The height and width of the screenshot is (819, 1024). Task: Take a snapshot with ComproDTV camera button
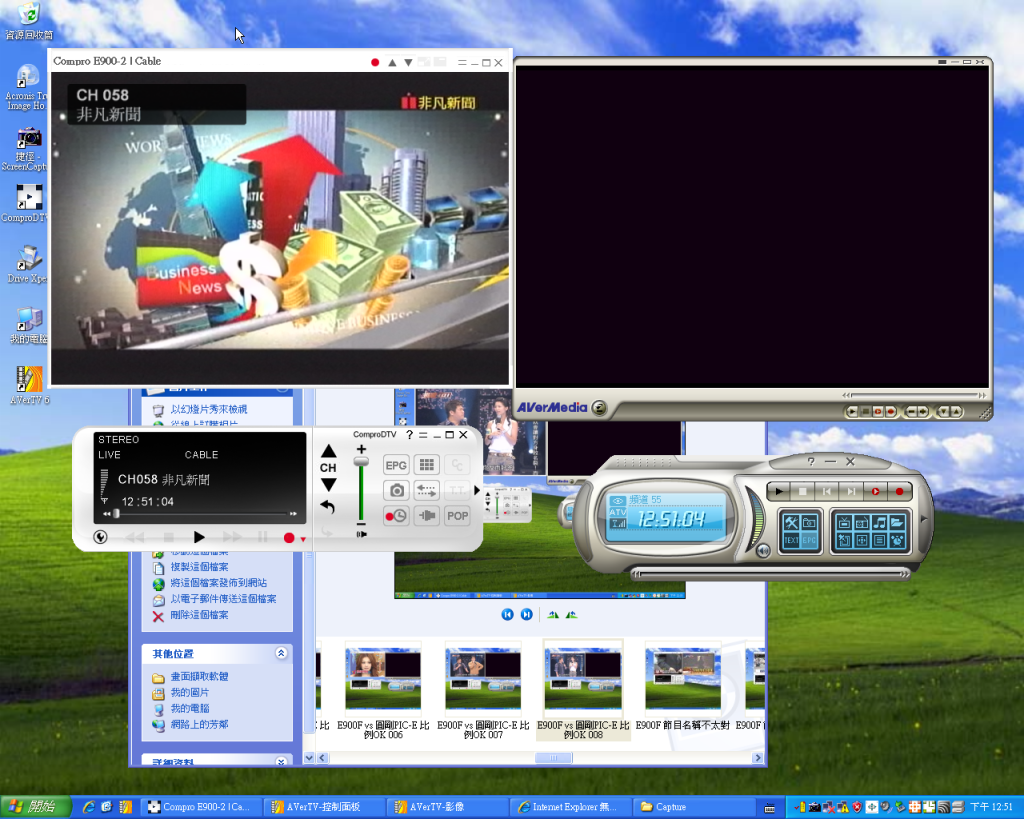pyautogui.click(x=396, y=490)
